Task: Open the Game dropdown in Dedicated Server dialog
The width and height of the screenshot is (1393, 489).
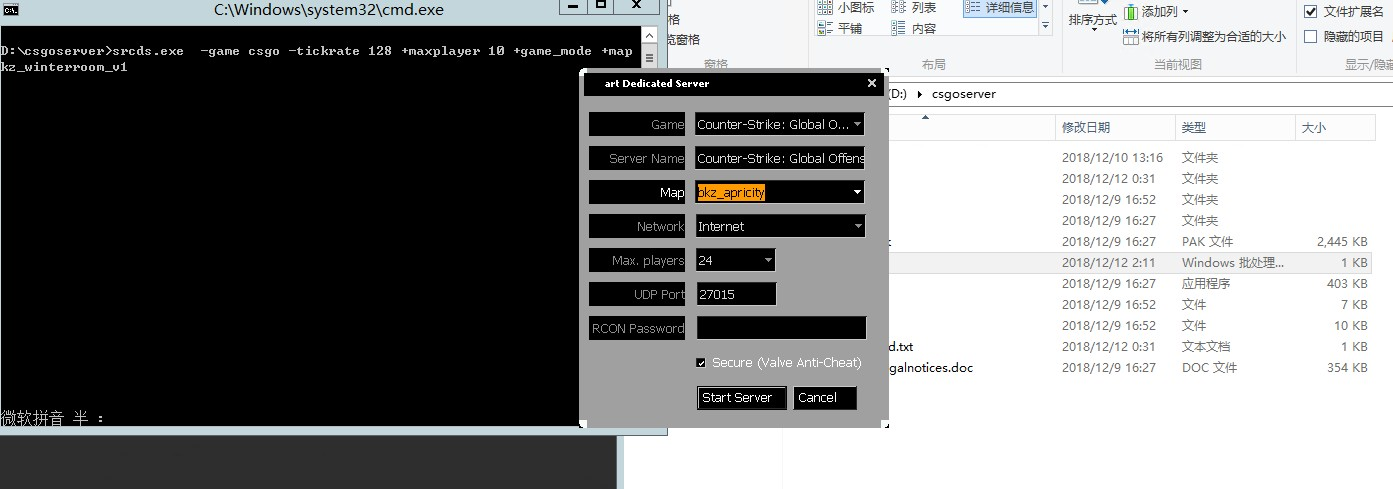Action: 857,125
